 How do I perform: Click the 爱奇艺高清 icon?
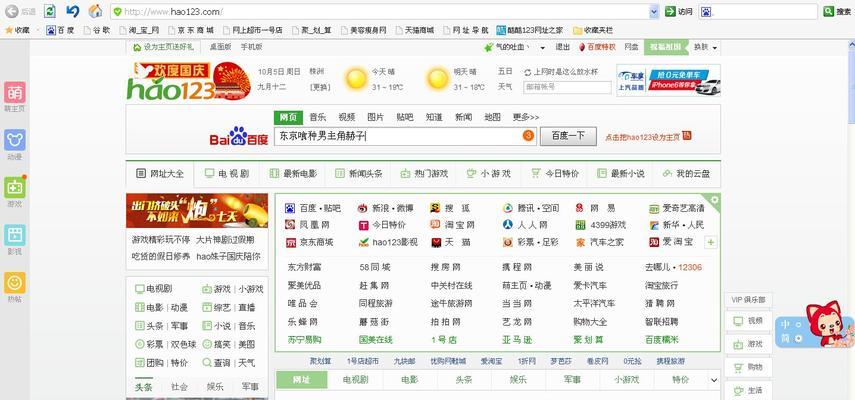pos(654,208)
